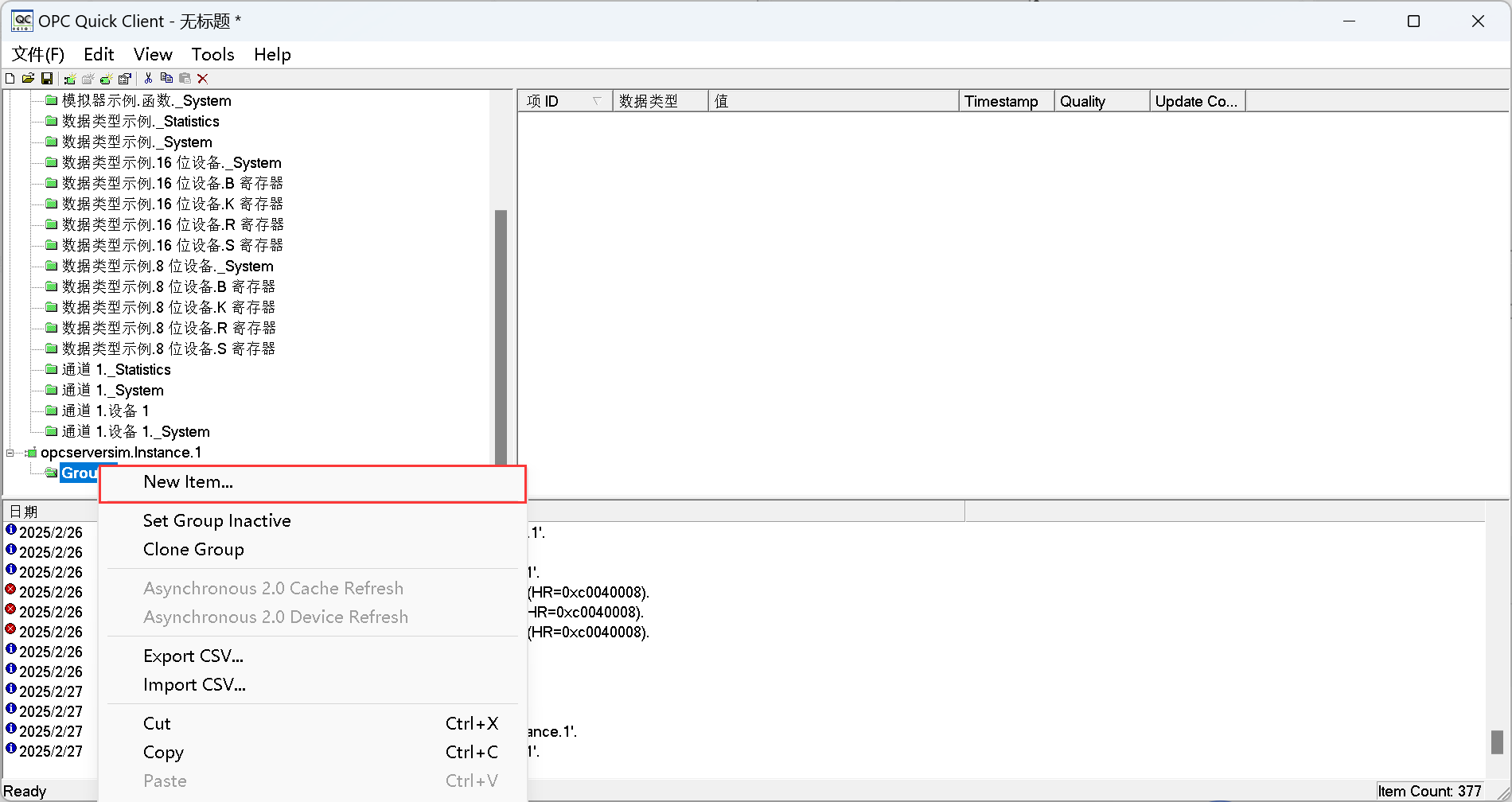The image size is (1512, 802).
Task: Select Clone Group in the context menu
Action: pyautogui.click(x=193, y=549)
